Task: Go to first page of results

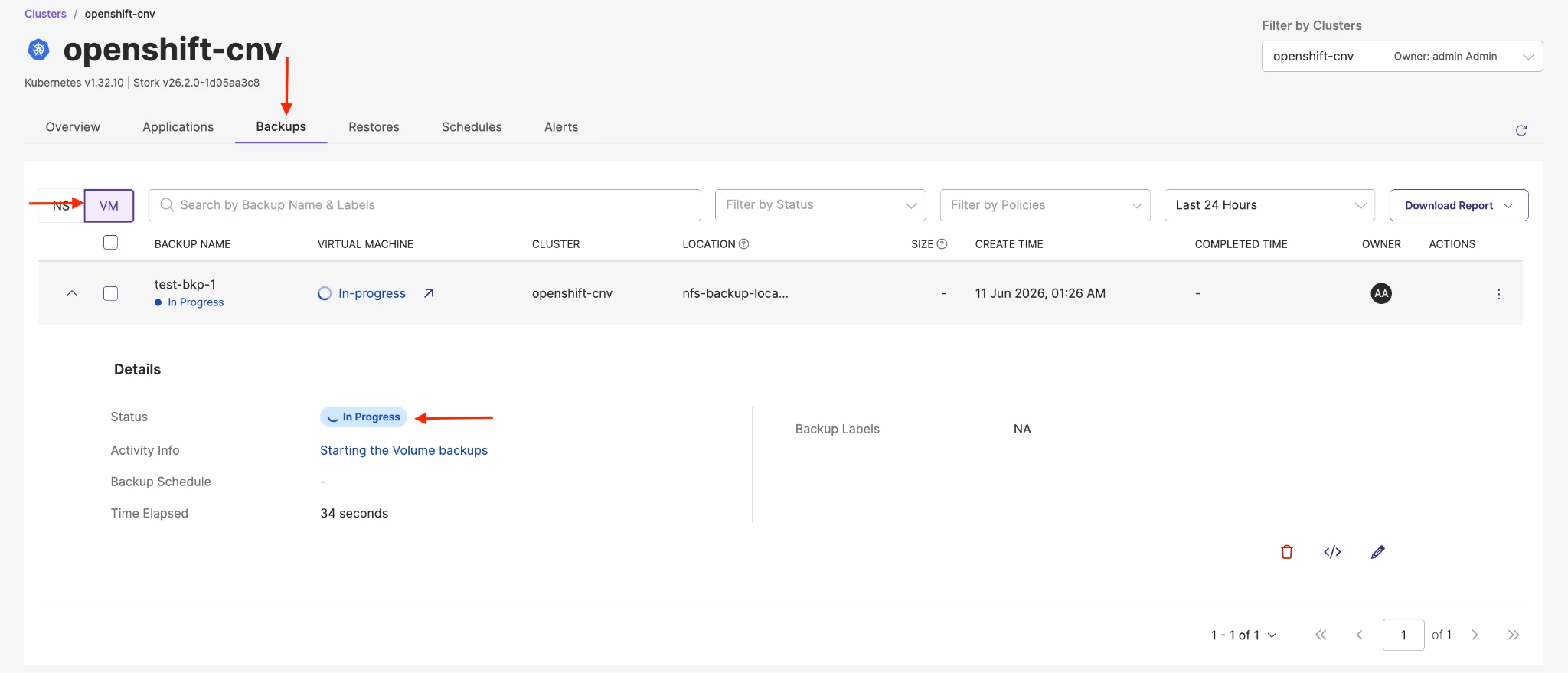Action: (x=1321, y=635)
